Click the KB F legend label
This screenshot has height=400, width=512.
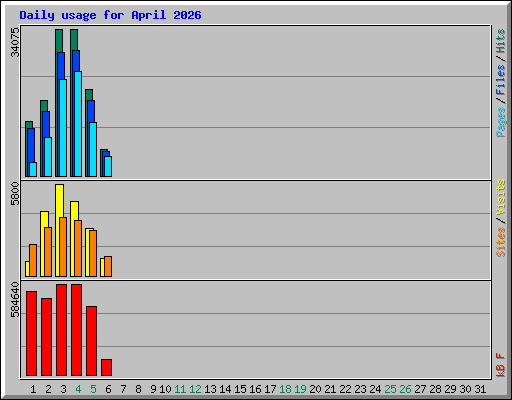[x=500, y=365]
